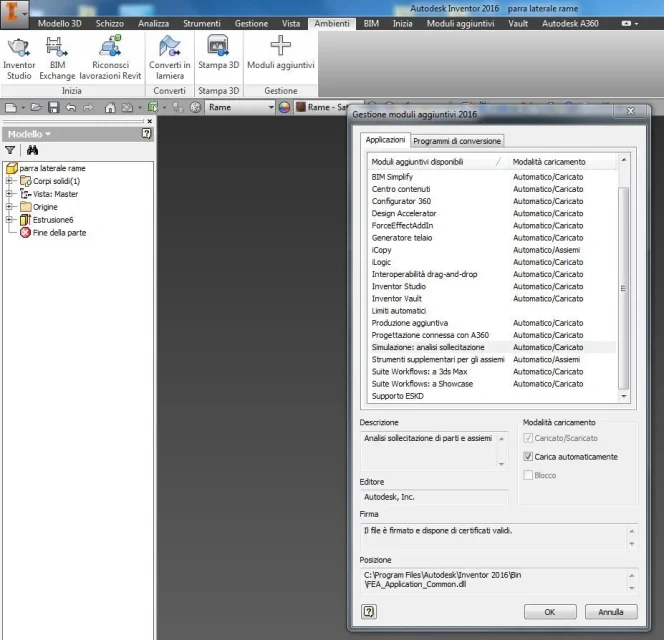Viewport: 664px width, 640px height.
Task: Select Generatore telaio add-in
Action: coord(491,238)
